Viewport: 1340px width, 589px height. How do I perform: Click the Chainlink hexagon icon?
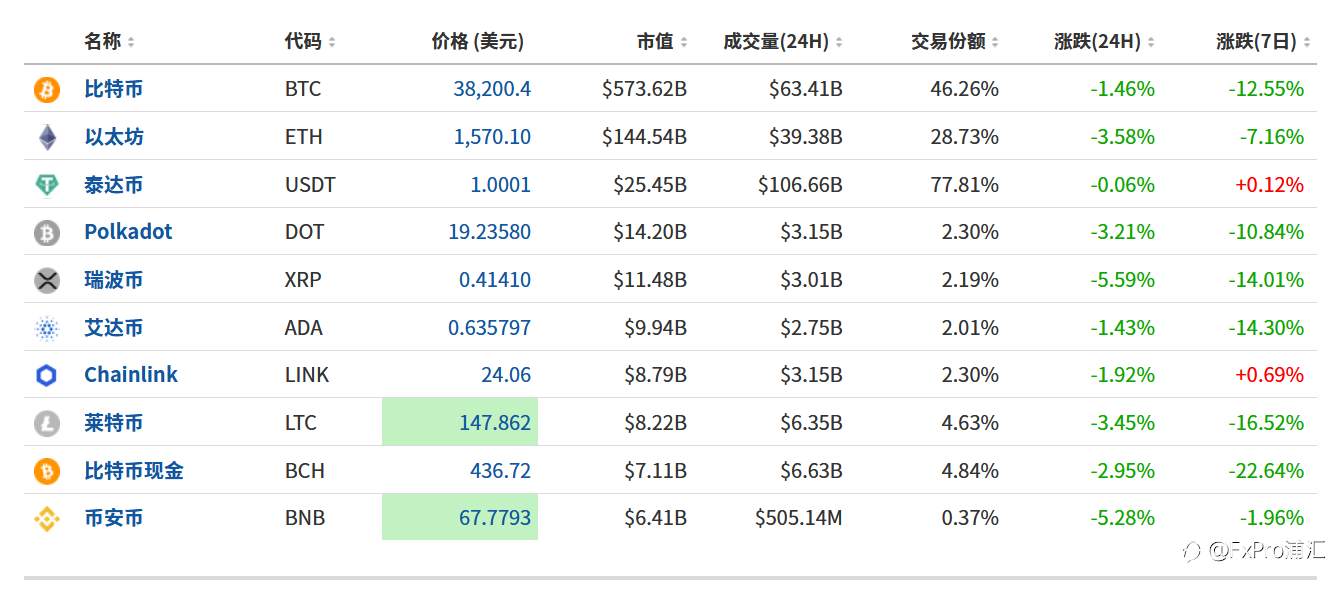point(47,376)
